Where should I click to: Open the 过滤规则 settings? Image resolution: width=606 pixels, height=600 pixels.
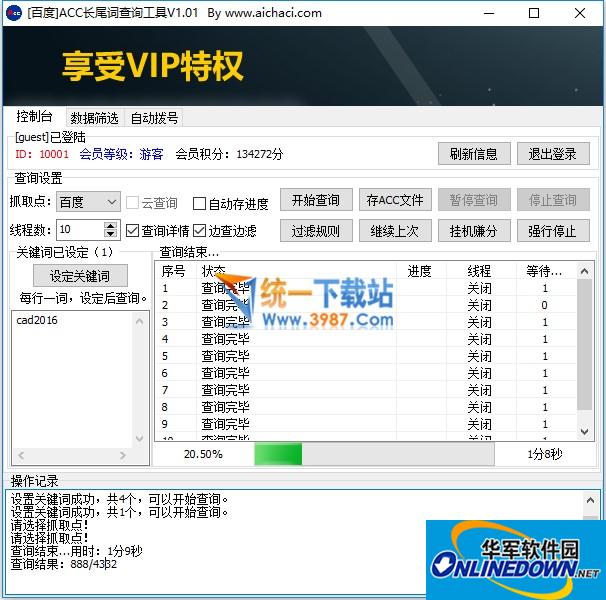[x=316, y=231]
